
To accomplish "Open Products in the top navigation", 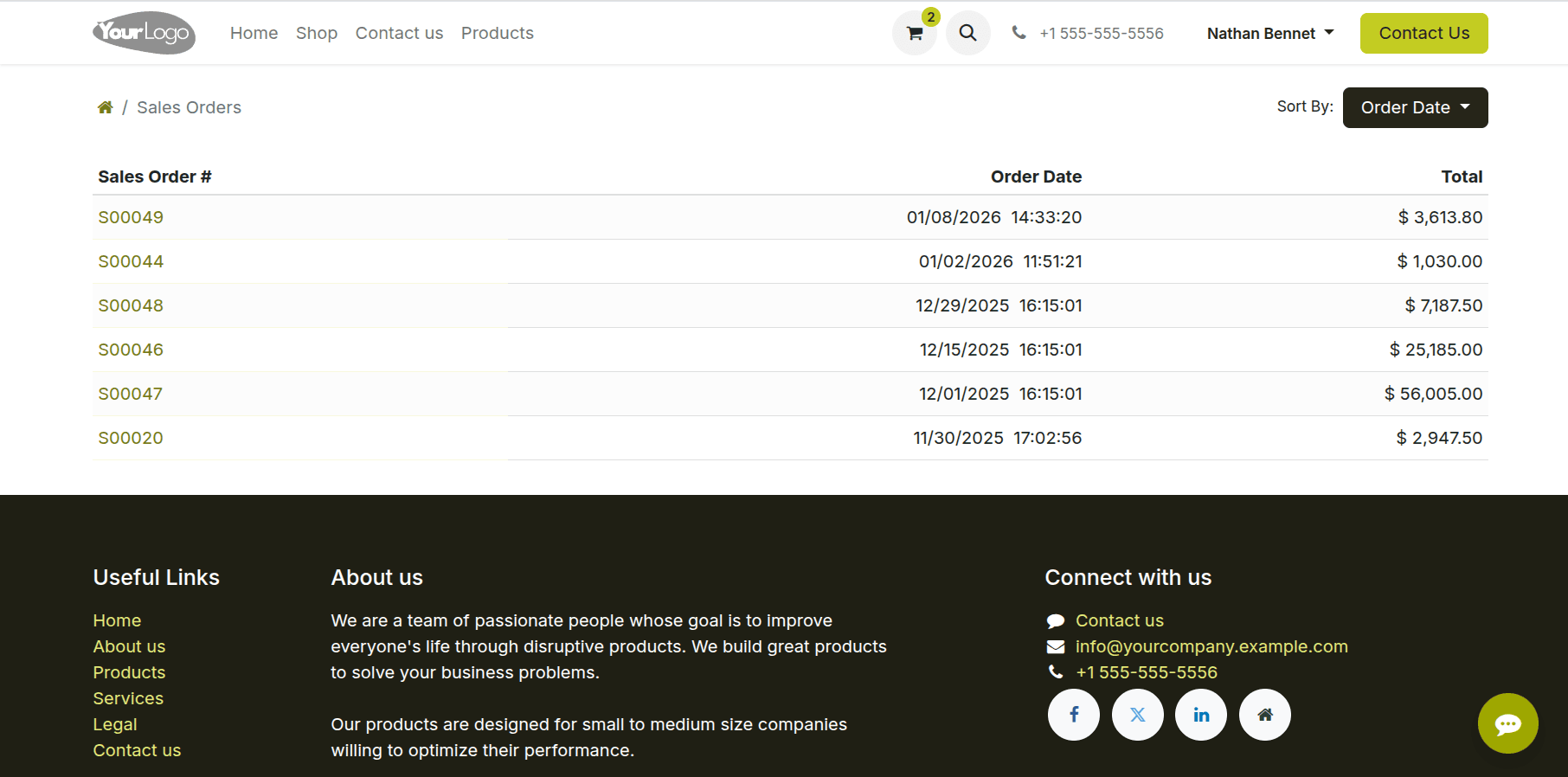I will (497, 33).
